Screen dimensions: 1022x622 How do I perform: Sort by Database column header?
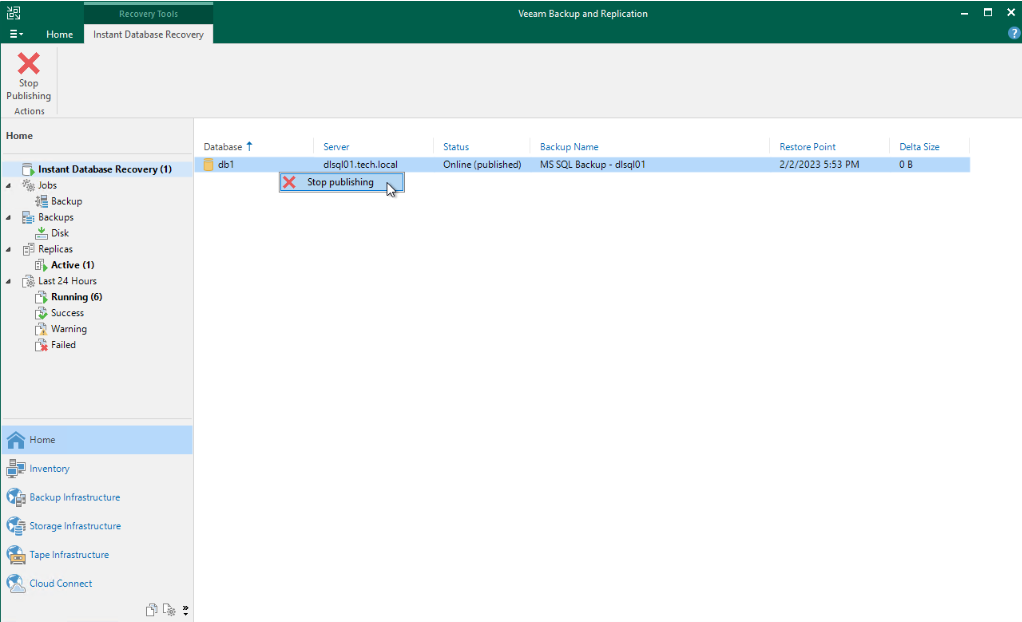(x=223, y=147)
